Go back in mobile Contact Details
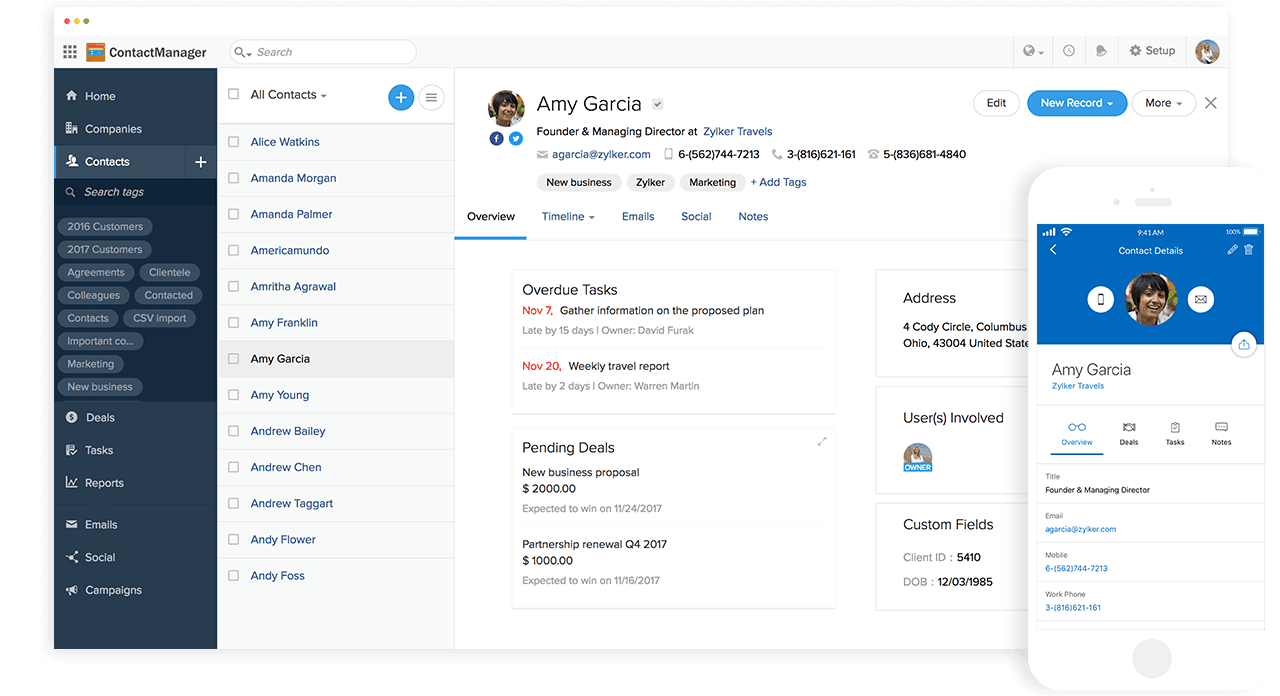The width and height of the screenshot is (1280, 696). (1053, 250)
